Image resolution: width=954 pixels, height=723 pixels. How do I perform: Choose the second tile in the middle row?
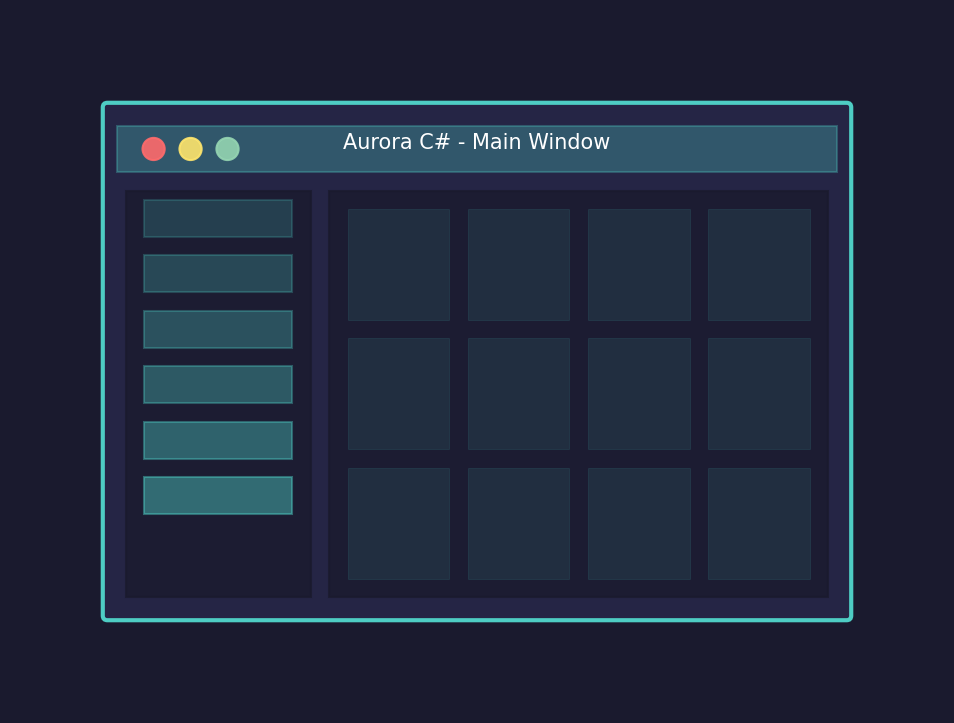pos(518,393)
